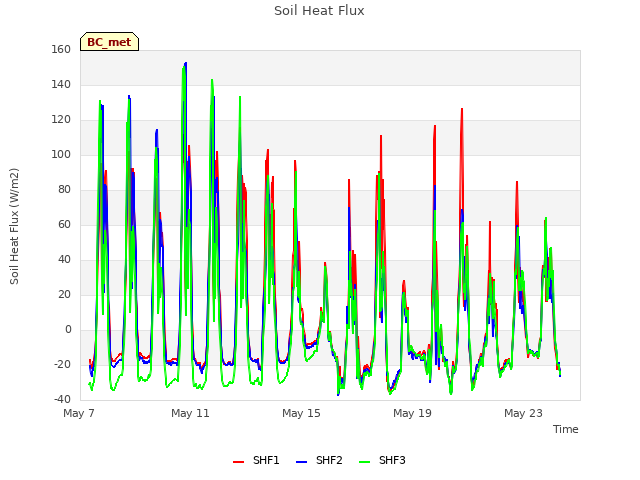Click the Time axis title
The image size is (640, 480).
(565, 429)
